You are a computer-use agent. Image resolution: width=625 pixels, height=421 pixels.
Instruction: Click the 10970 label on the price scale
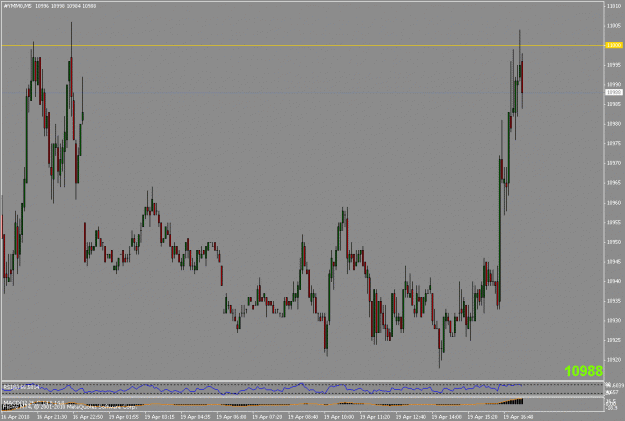click(614, 163)
